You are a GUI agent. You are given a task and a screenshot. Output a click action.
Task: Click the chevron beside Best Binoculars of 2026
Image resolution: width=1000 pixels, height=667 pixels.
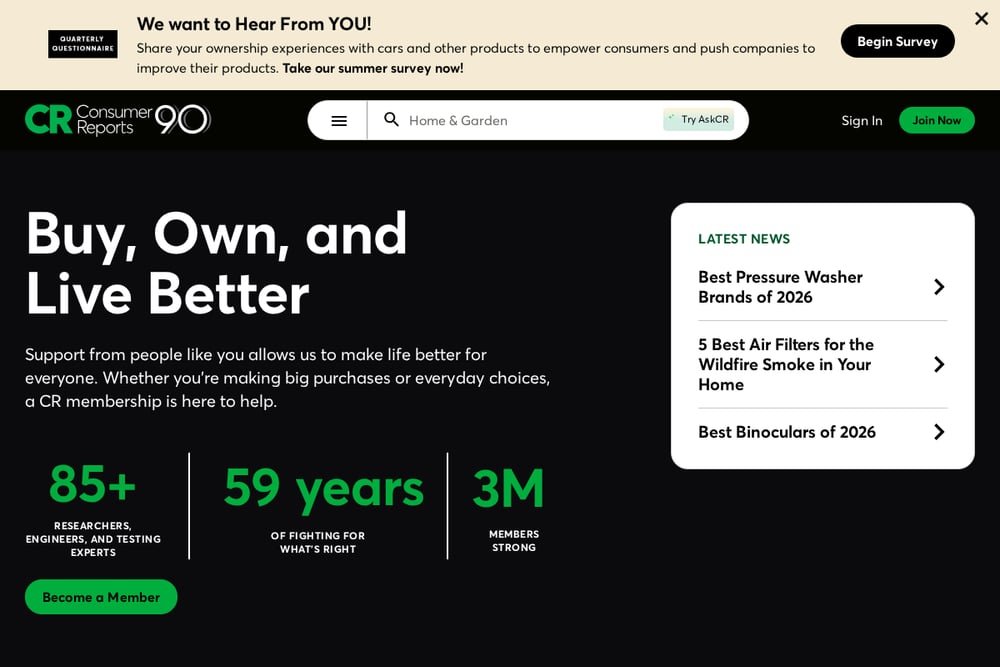pos(939,432)
